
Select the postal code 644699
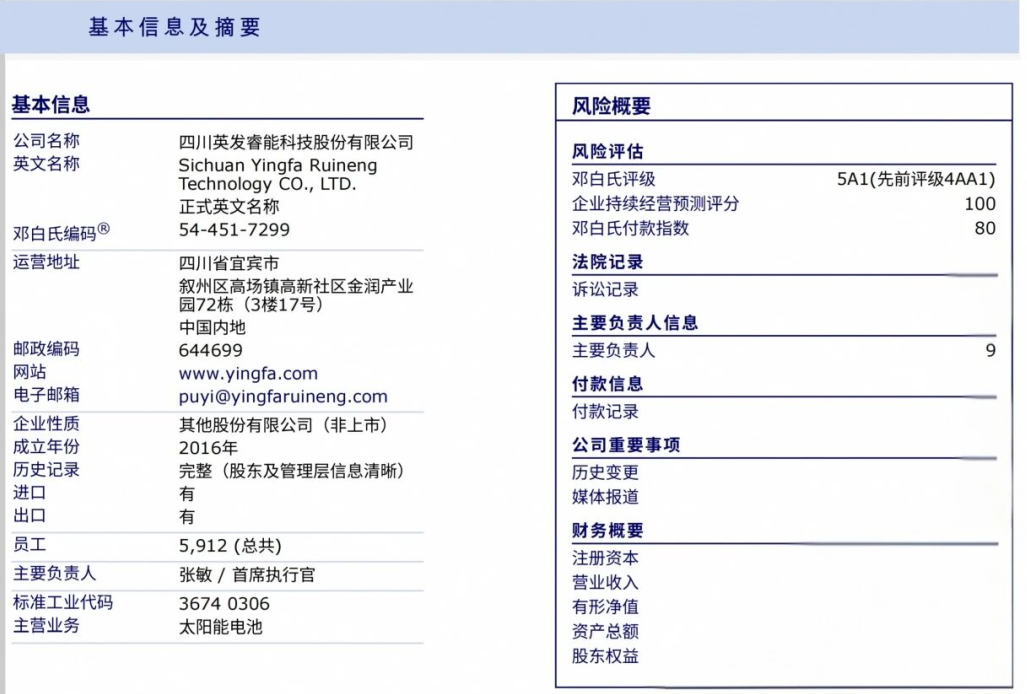(210, 351)
